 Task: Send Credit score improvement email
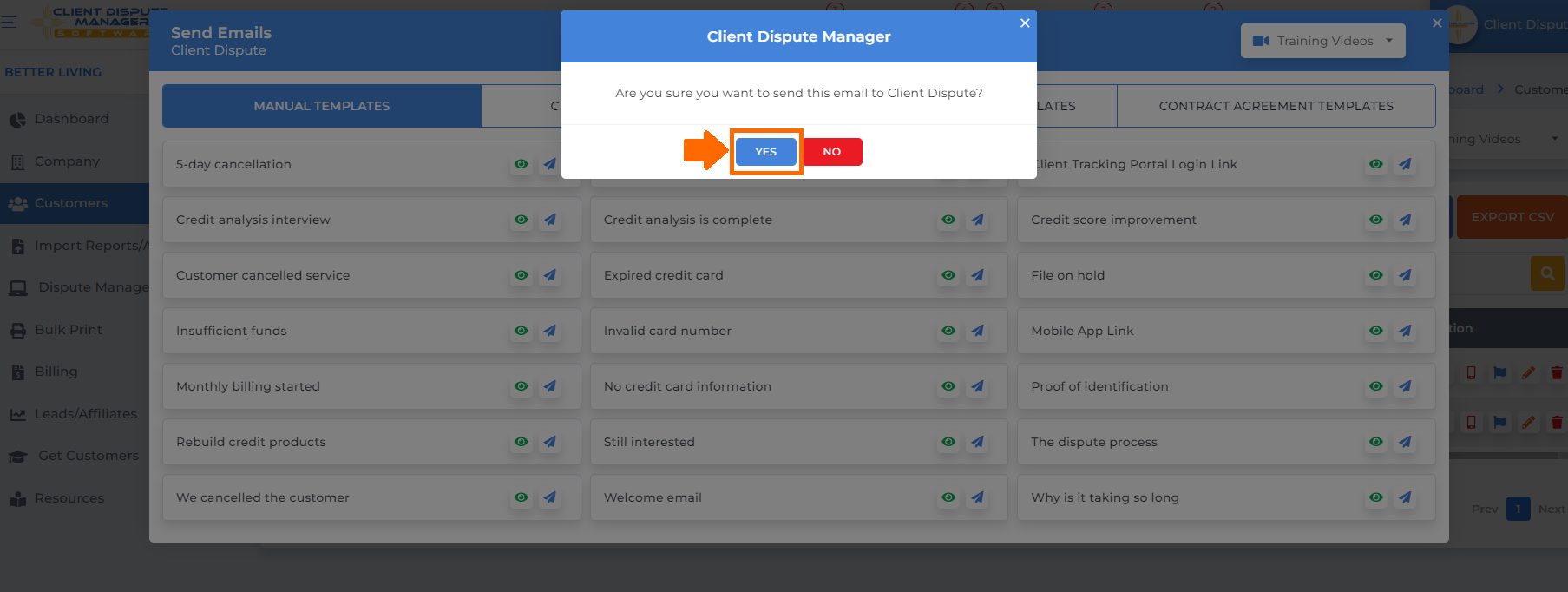[1406, 220]
